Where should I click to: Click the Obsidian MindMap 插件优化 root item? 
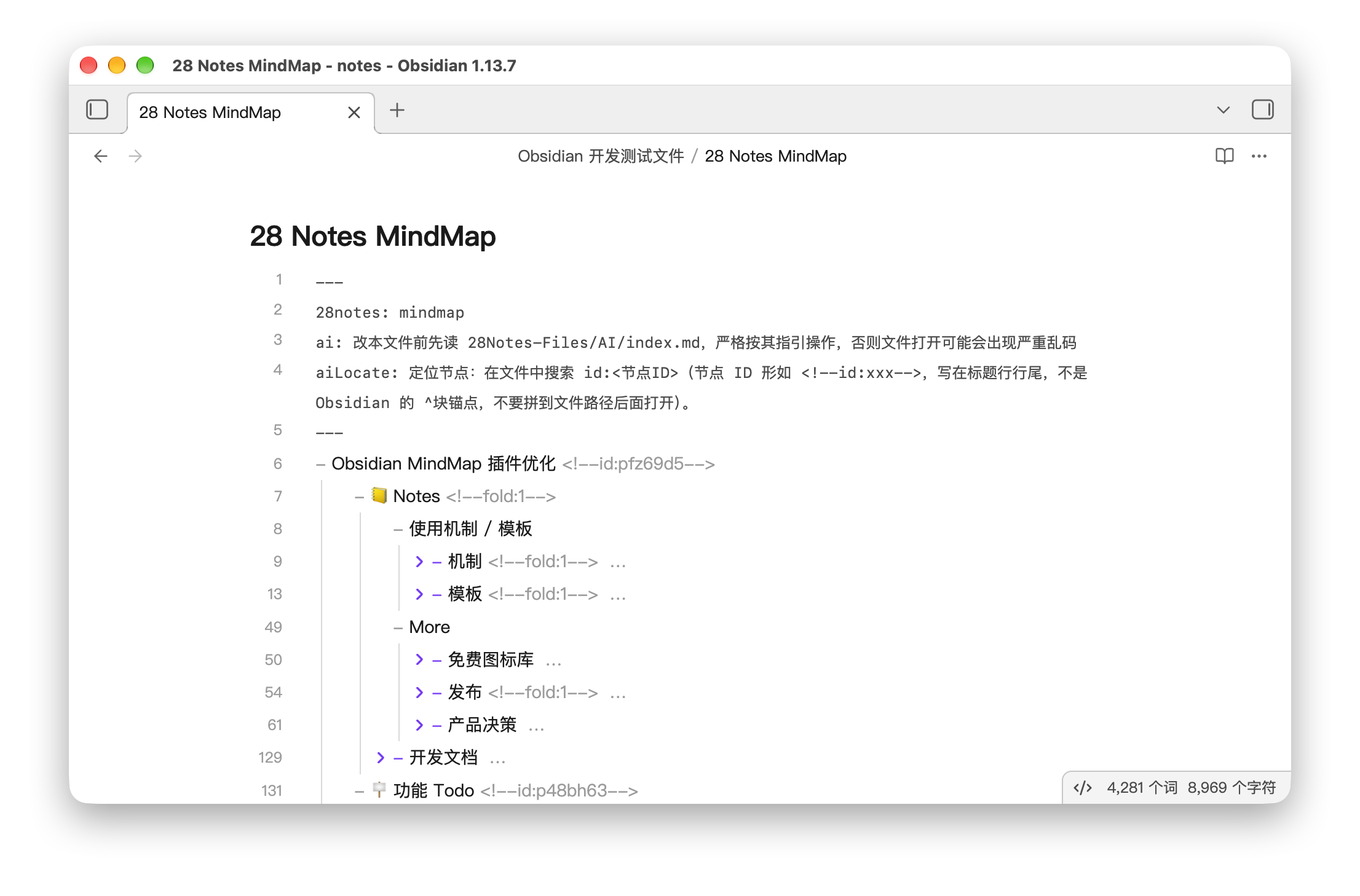coord(443,463)
